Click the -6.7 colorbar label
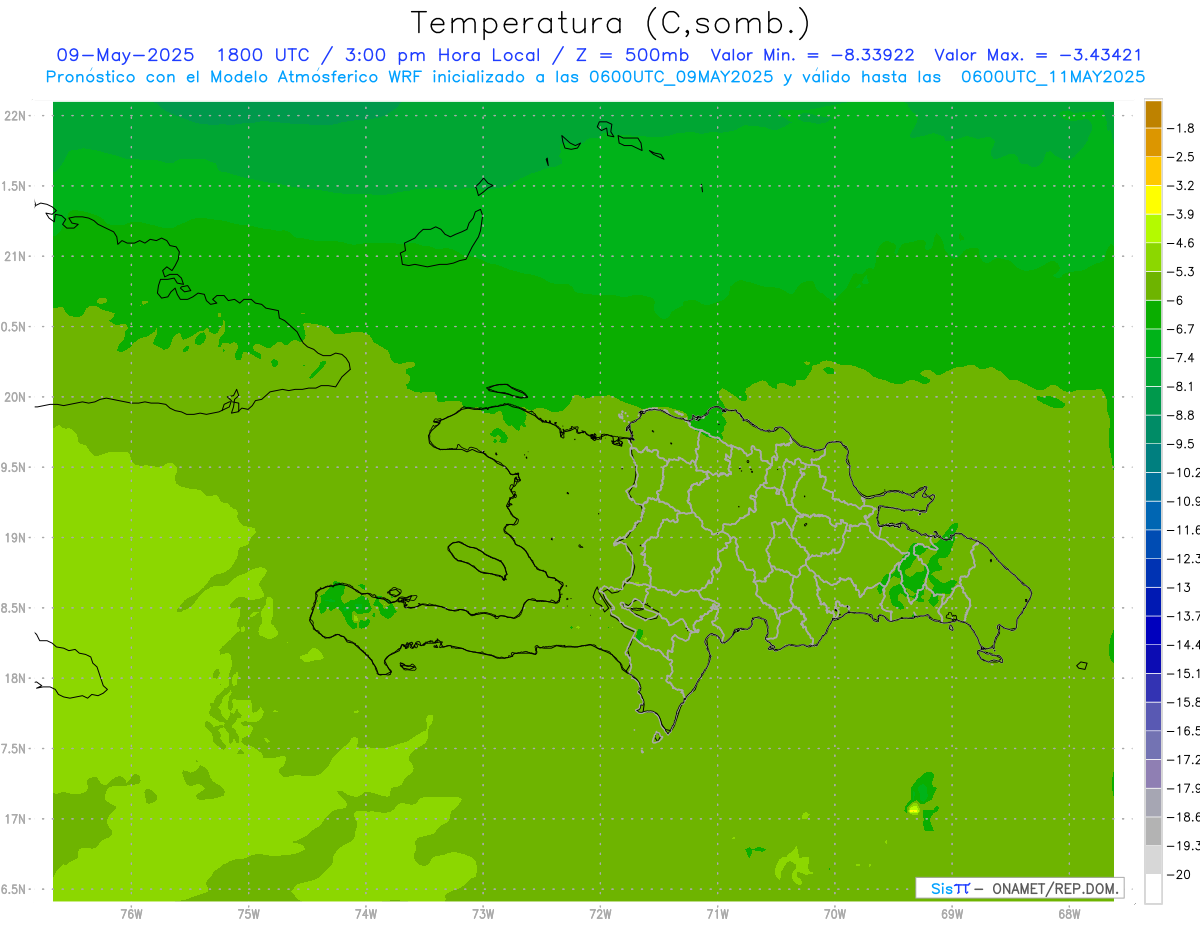 coord(1180,329)
